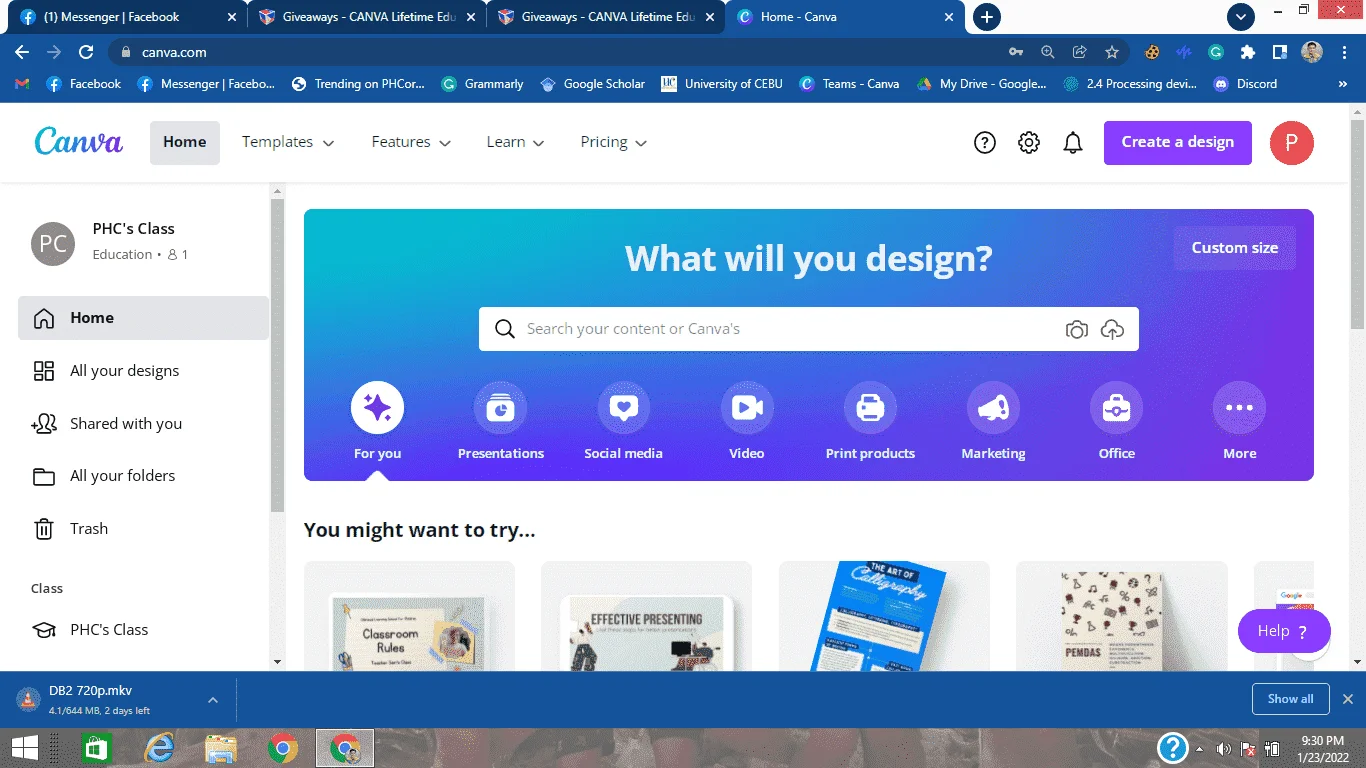Image resolution: width=1366 pixels, height=768 pixels.
Task: Open the red P profile avatar
Action: pyautogui.click(x=1292, y=143)
